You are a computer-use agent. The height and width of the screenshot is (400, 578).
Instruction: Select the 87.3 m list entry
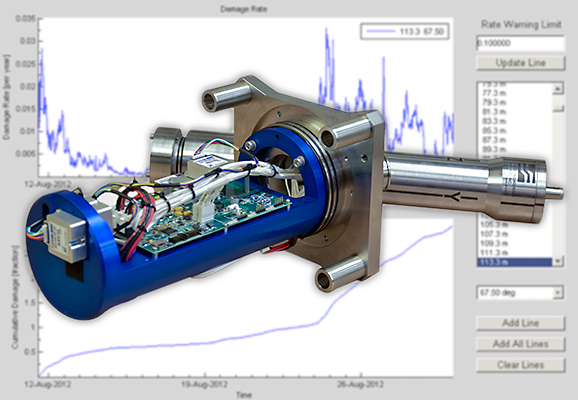pos(515,140)
